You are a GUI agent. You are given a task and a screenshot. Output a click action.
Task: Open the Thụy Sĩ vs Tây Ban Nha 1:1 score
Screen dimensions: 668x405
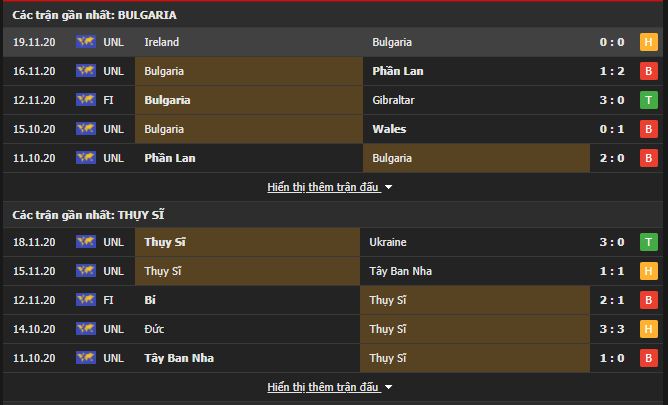point(612,271)
